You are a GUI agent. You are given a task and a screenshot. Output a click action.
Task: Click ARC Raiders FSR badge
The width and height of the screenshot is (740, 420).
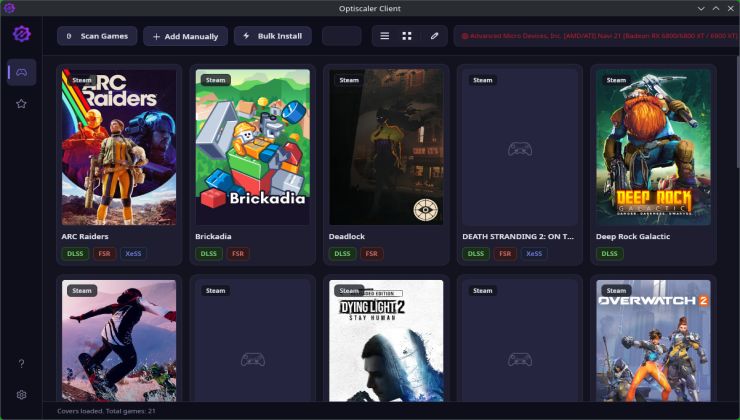(104, 253)
